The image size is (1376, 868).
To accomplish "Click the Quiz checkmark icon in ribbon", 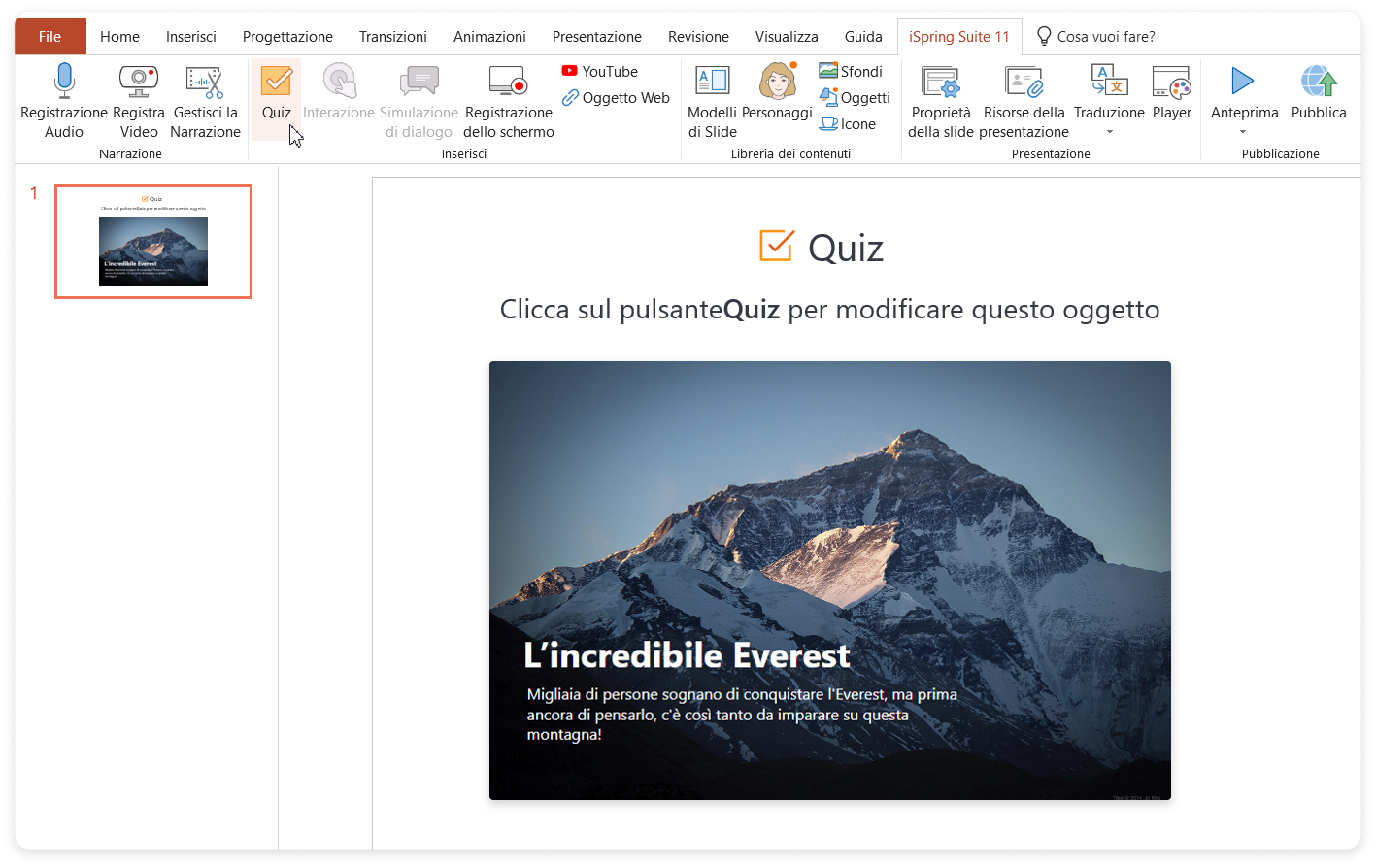I will (277, 82).
